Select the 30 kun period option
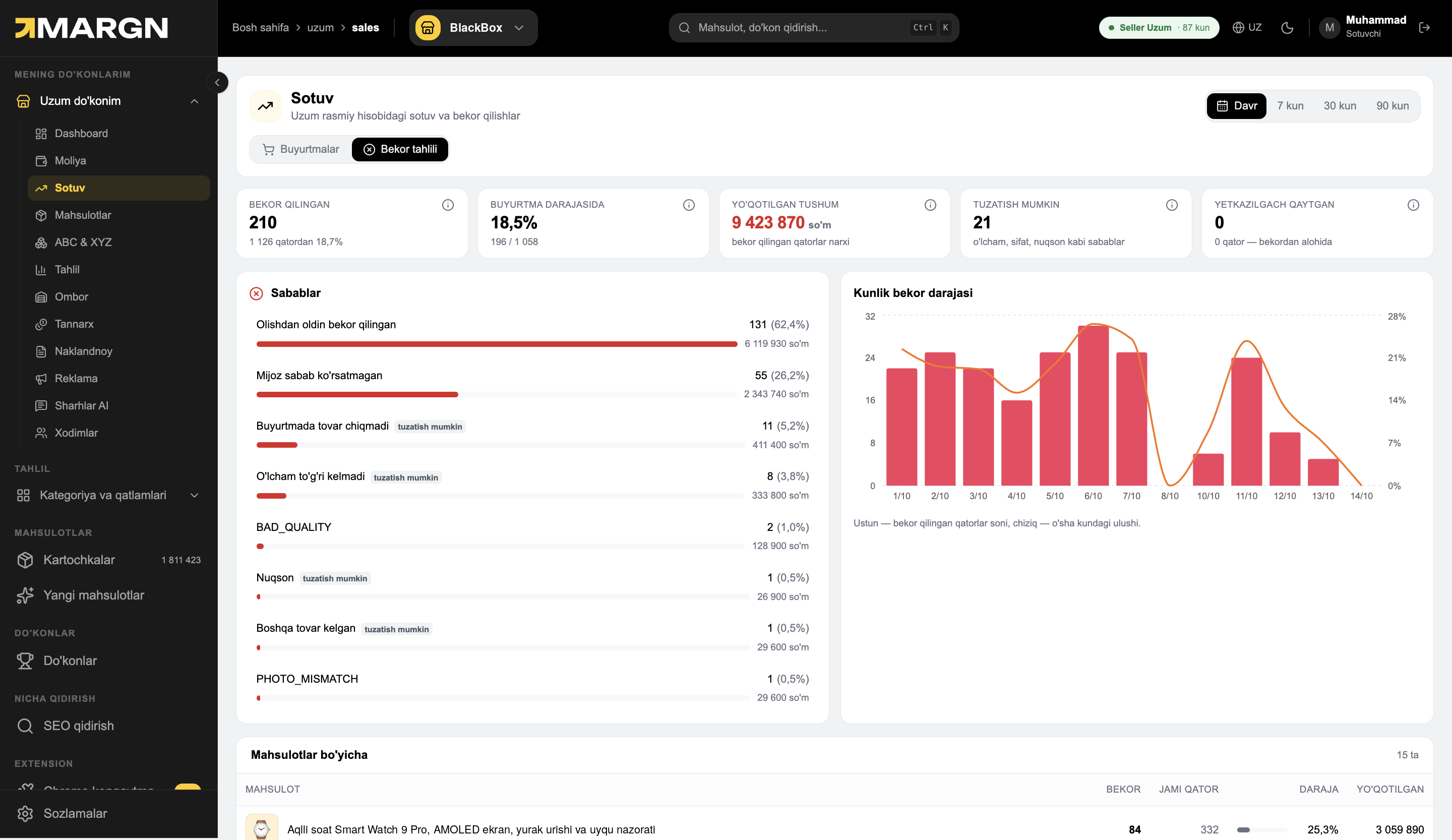 pyautogui.click(x=1340, y=106)
